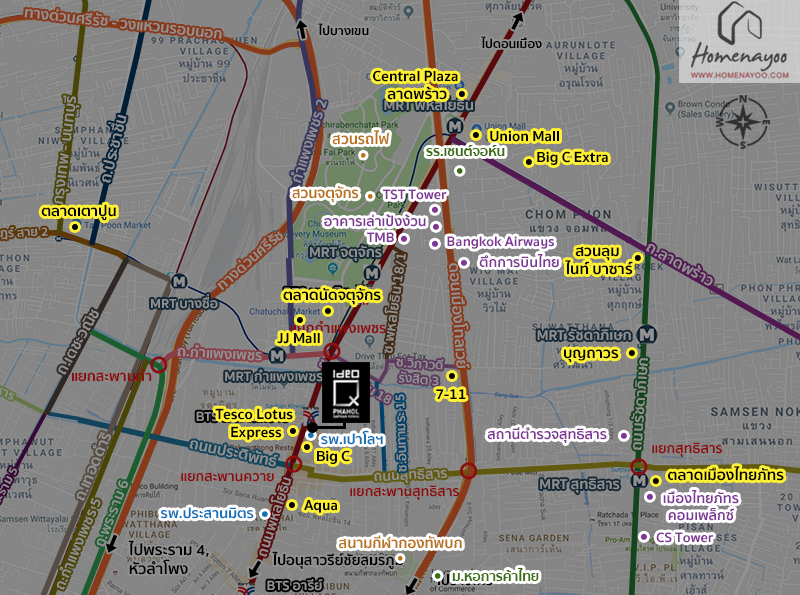Click the "BTS อารีย์" station label
The height and width of the screenshot is (595, 800).
pyautogui.click(x=294, y=585)
